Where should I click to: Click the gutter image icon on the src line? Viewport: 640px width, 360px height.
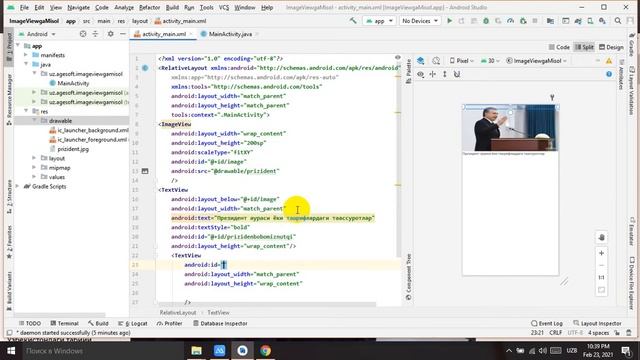click(145, 171)
